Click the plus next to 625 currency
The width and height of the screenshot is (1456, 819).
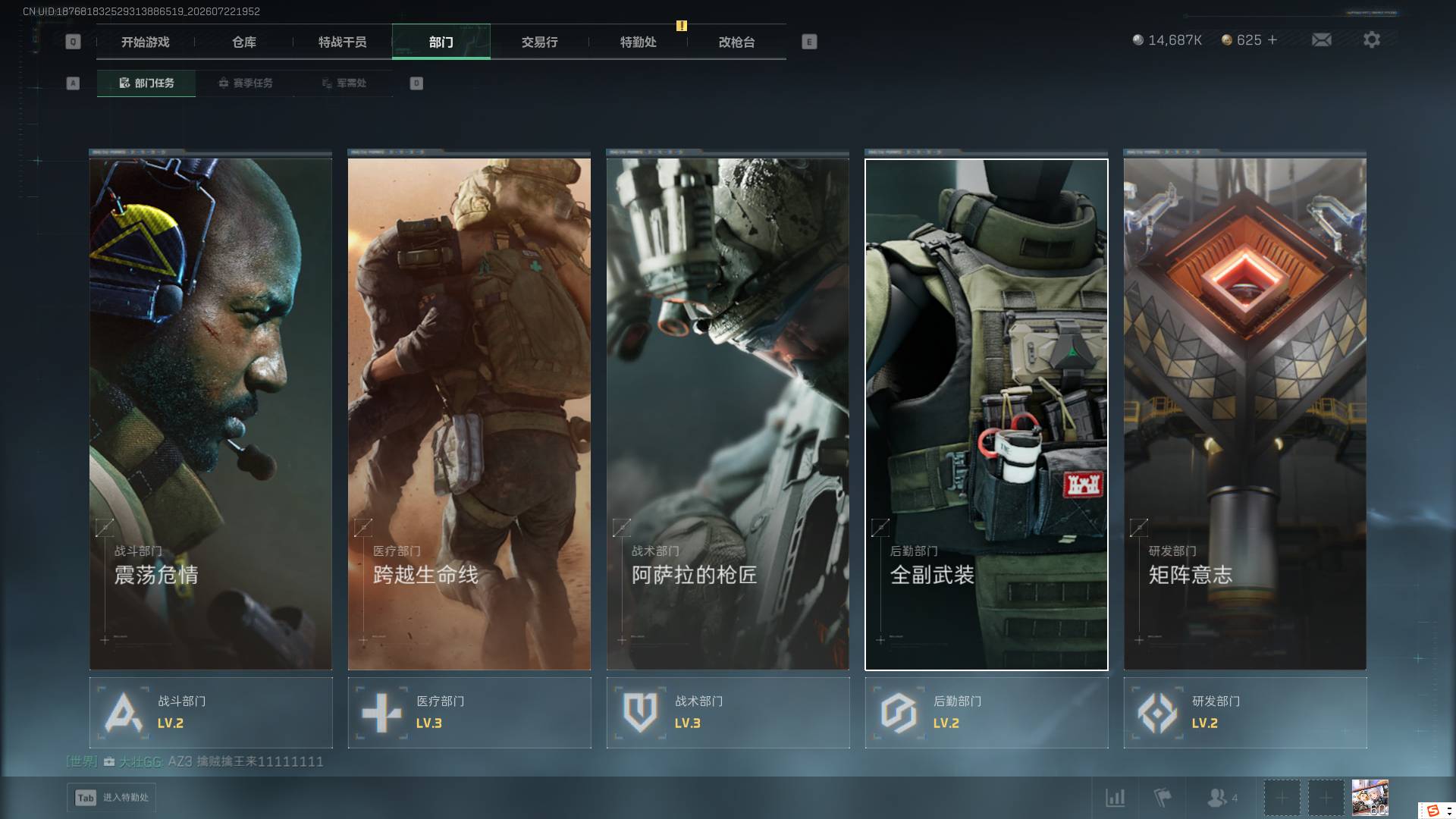(1272, 39)
